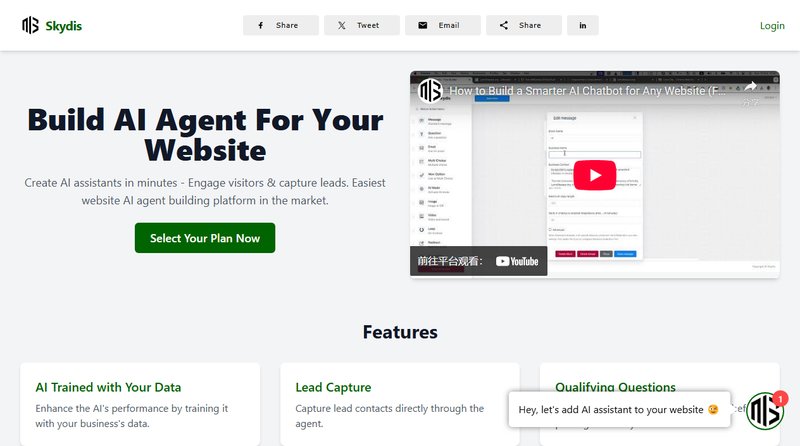Click the red notification badge on chat icon
This screenshot has height=446, width=800.
coord(780,398)
